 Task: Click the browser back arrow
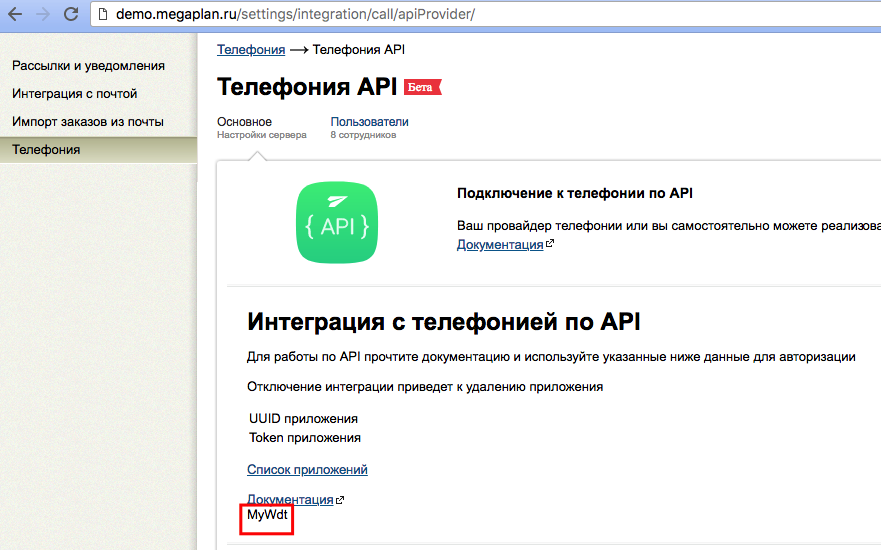click(16, 15)
